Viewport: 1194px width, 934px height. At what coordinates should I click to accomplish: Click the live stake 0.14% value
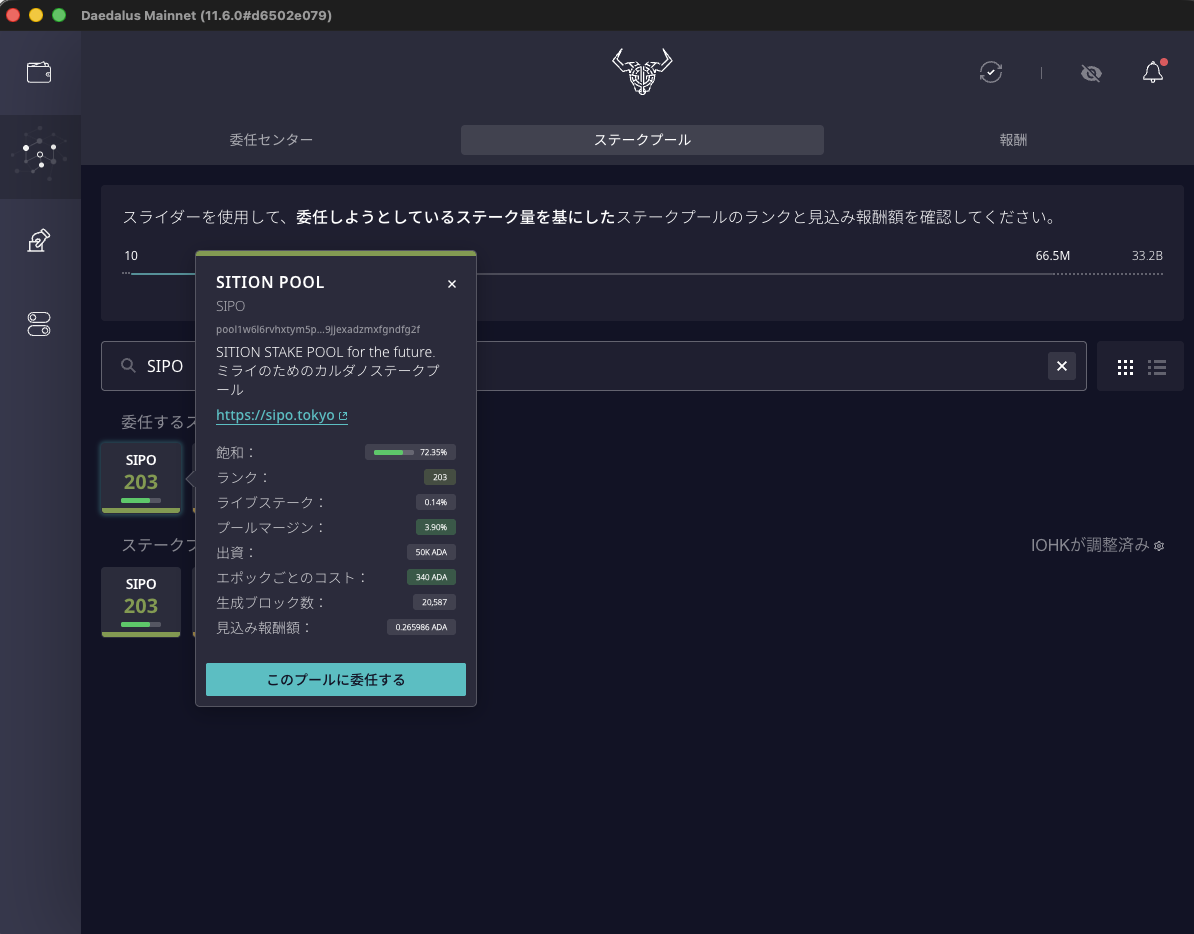(x=436, y=502)
